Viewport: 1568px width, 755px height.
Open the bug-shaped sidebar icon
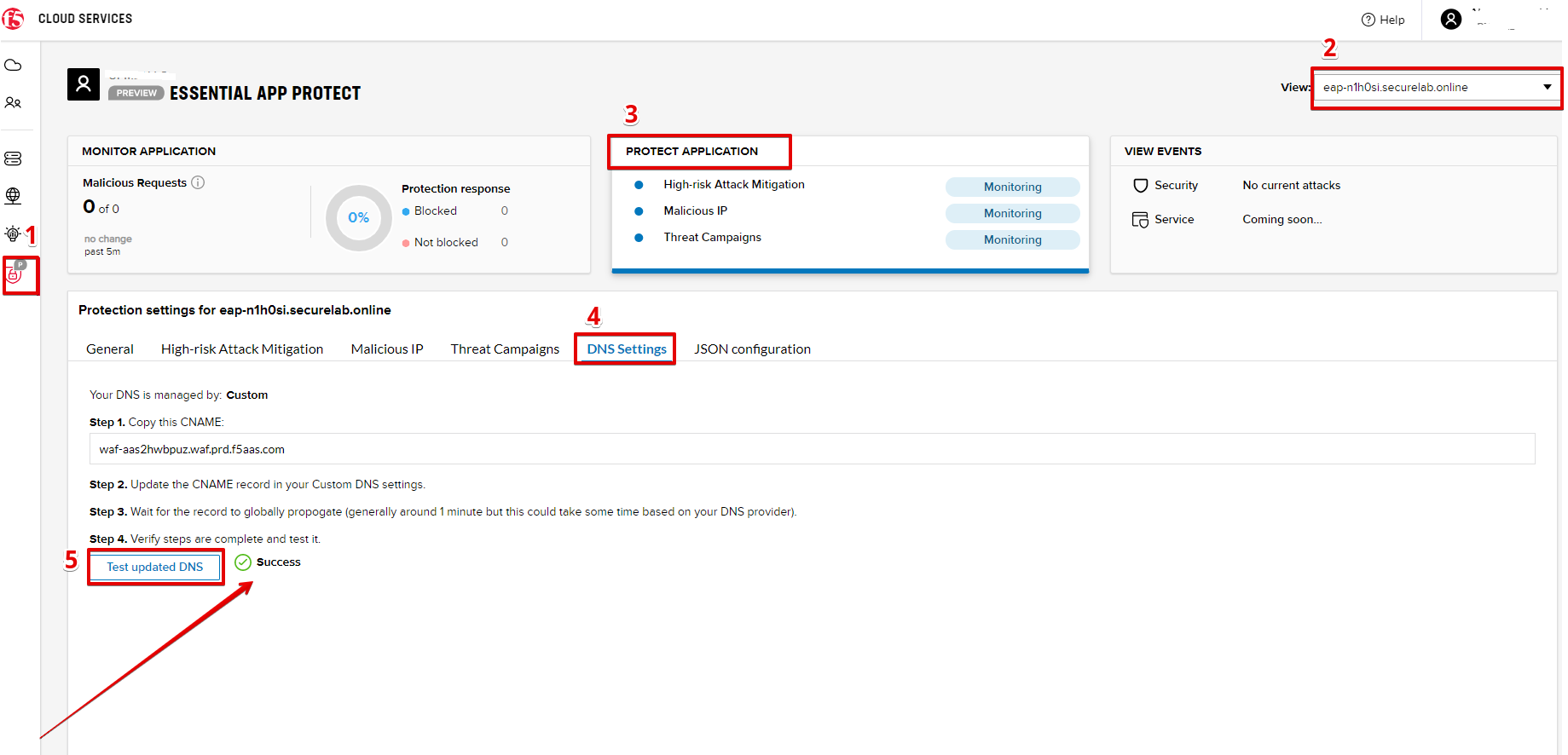(x=13, y=233)
